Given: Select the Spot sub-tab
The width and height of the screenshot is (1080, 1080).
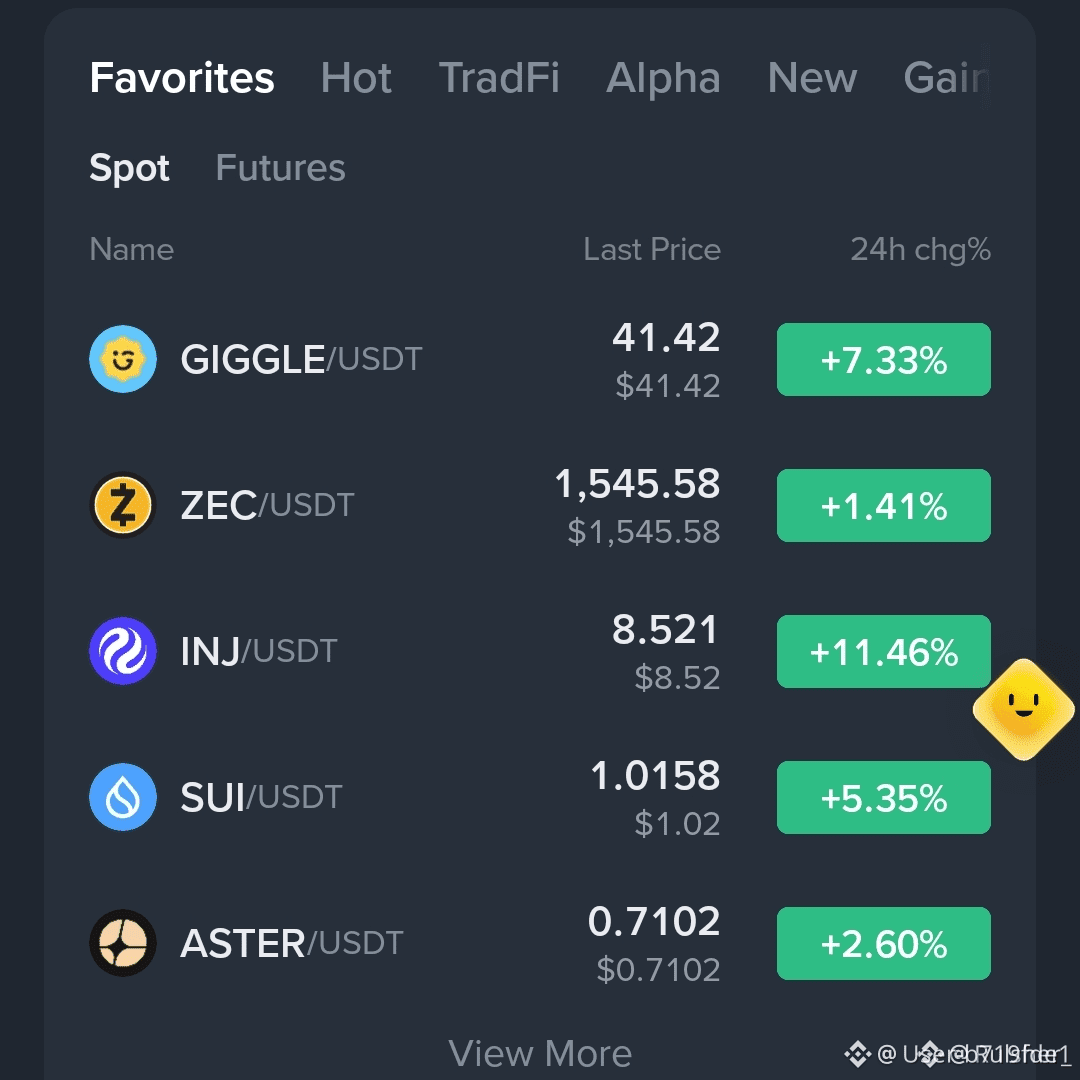Looking at the screenshot, I should (x=129, y=168).
